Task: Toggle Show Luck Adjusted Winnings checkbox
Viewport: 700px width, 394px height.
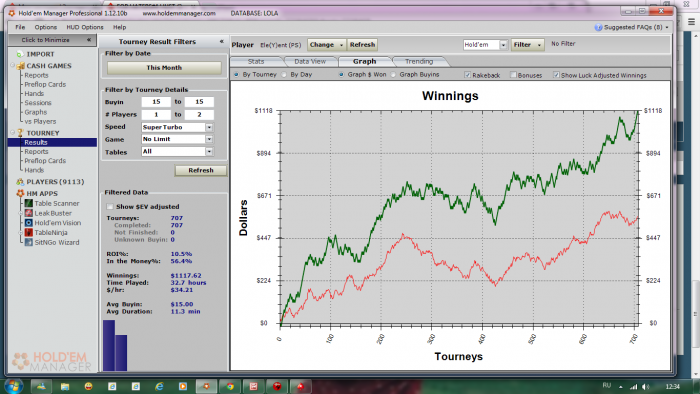Action: (556, 75)
